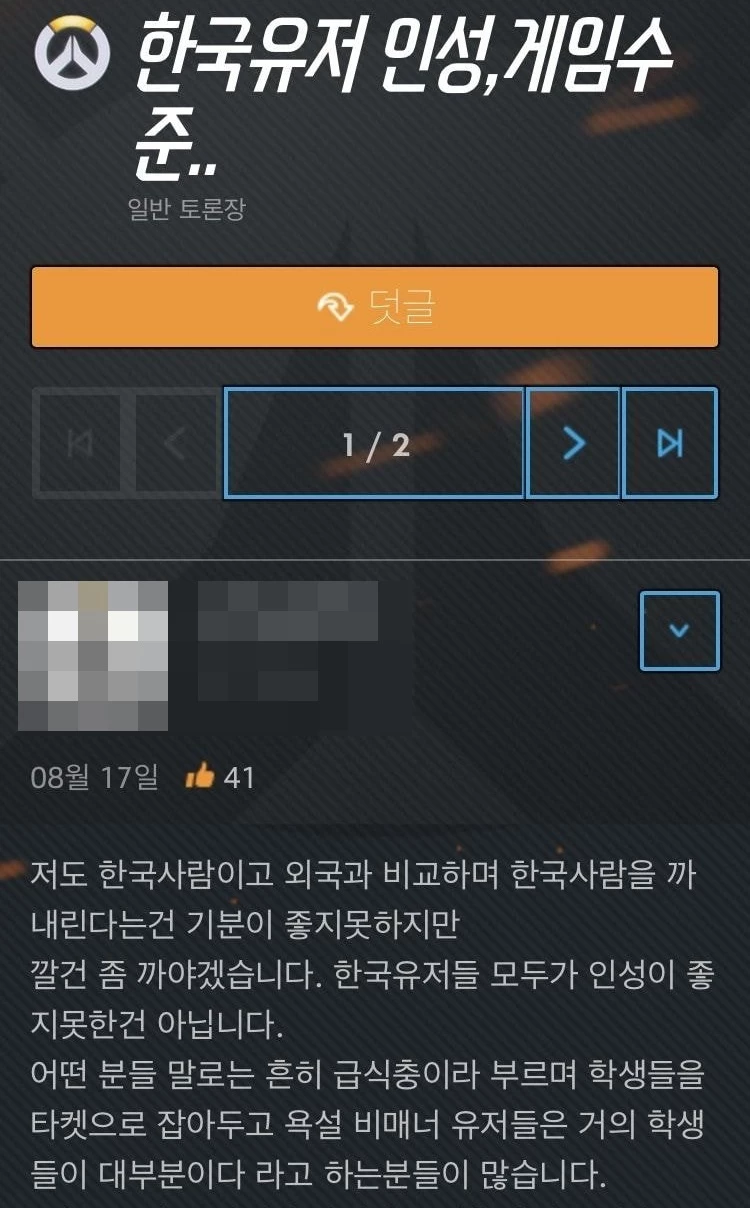
Task: Like the post with the thumbs-up icon
Action: coord(200,777)
